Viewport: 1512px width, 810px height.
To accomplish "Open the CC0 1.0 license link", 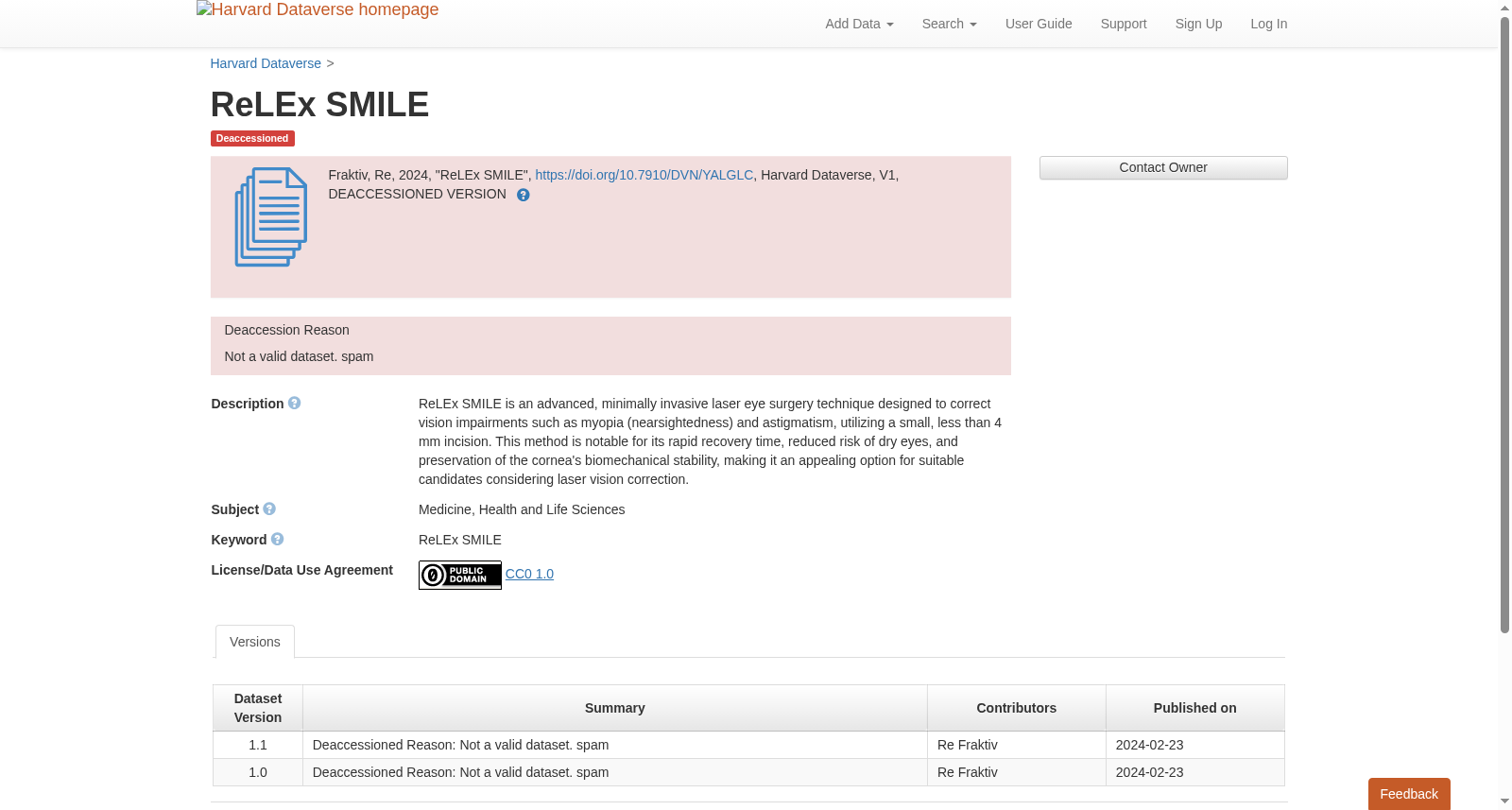I will pyautogui.click(x=529, y=574).
